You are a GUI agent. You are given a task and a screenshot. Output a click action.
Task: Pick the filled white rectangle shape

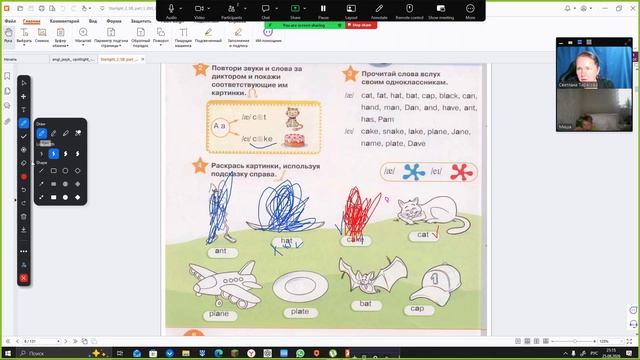pos(53,197)
